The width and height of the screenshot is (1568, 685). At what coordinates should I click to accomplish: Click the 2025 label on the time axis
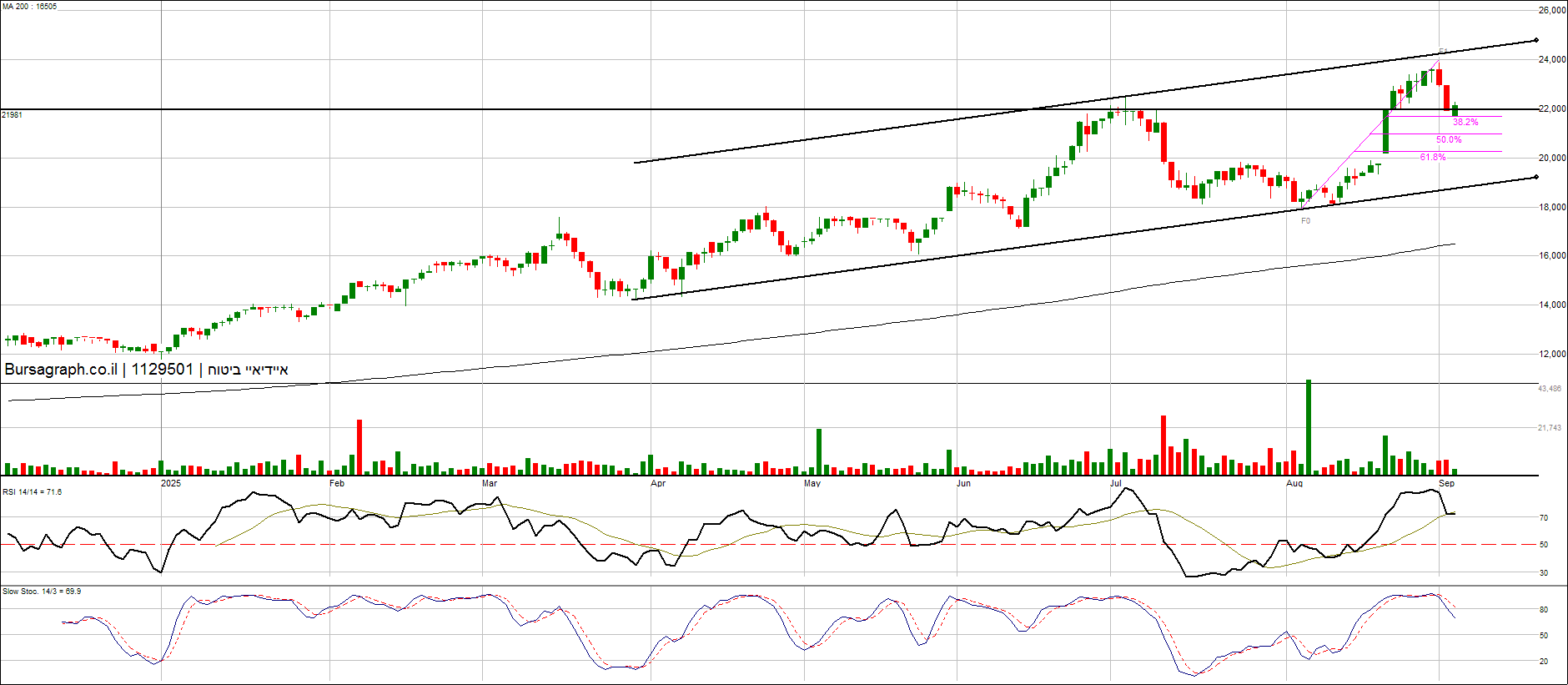click(x=170, y=484)
